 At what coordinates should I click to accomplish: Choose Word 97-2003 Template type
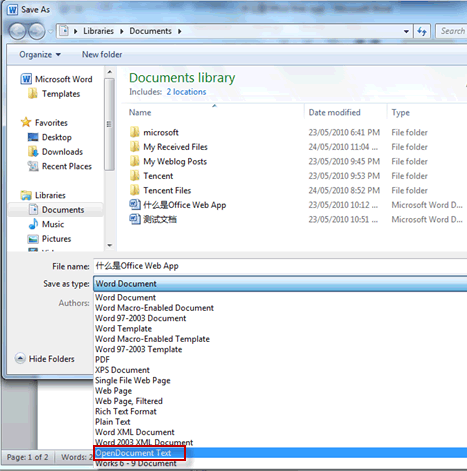click(x=138, y=349)
